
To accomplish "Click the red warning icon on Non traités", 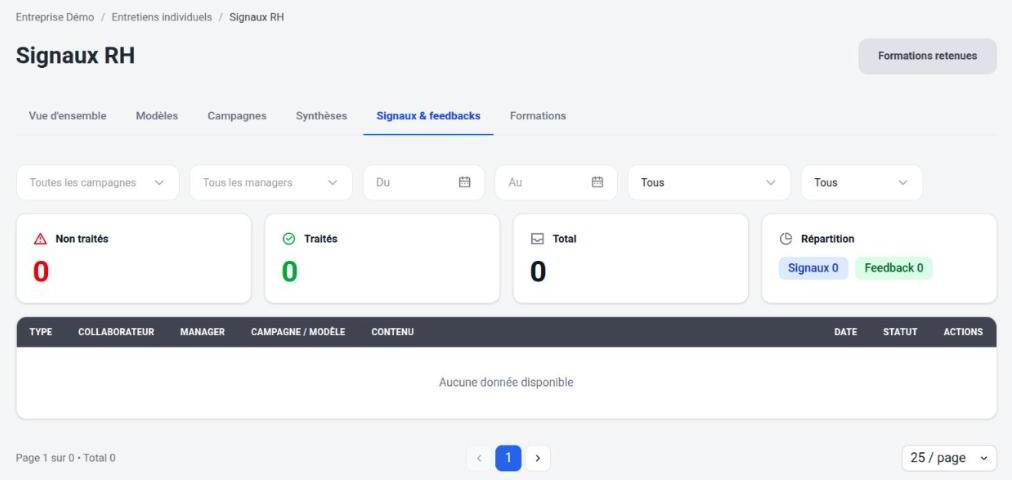I will coord(40,239).
